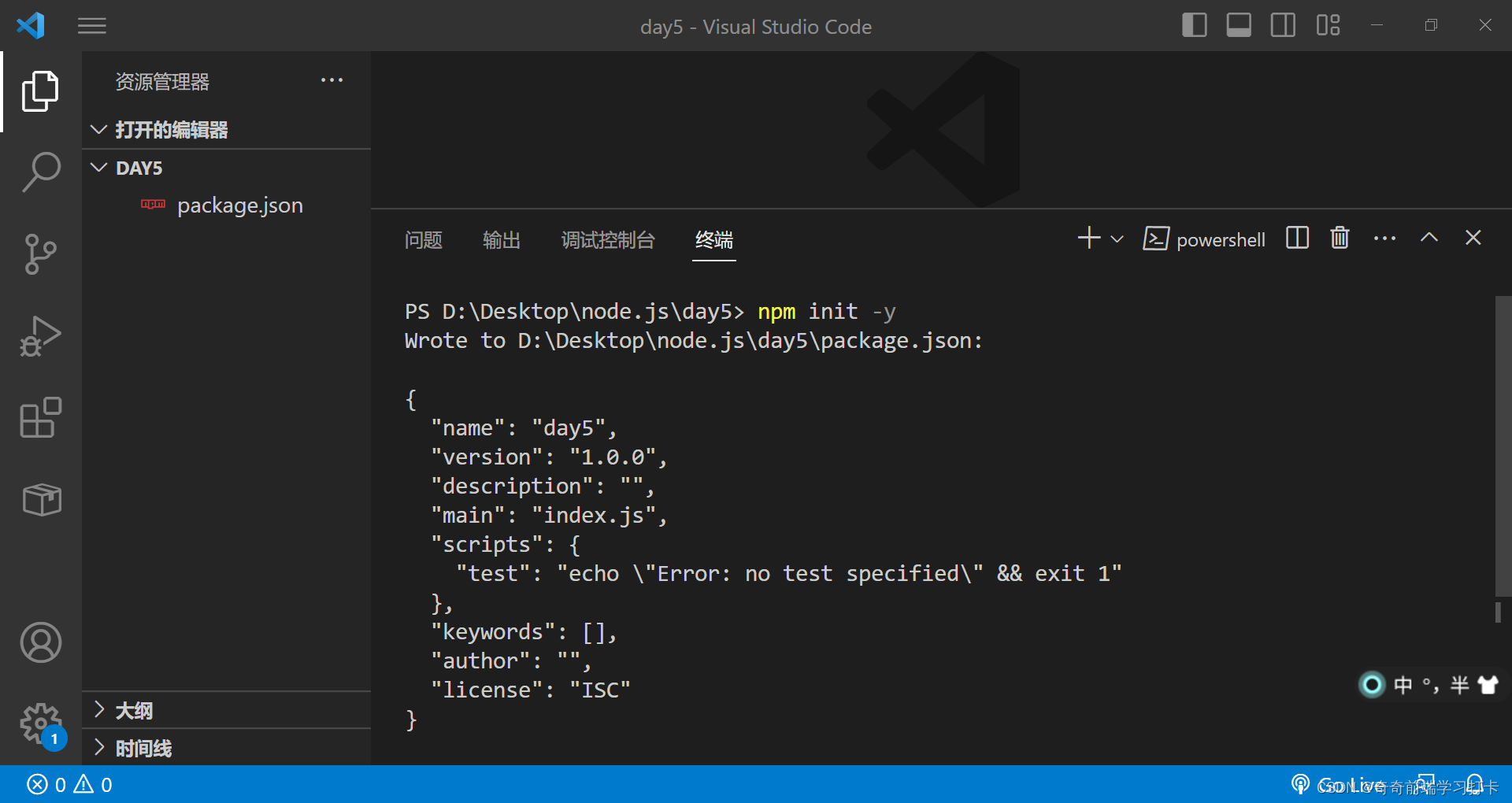Open package.json from the explorer
This screenshot has height=803, width=1512.
click(x=239, y=205)
